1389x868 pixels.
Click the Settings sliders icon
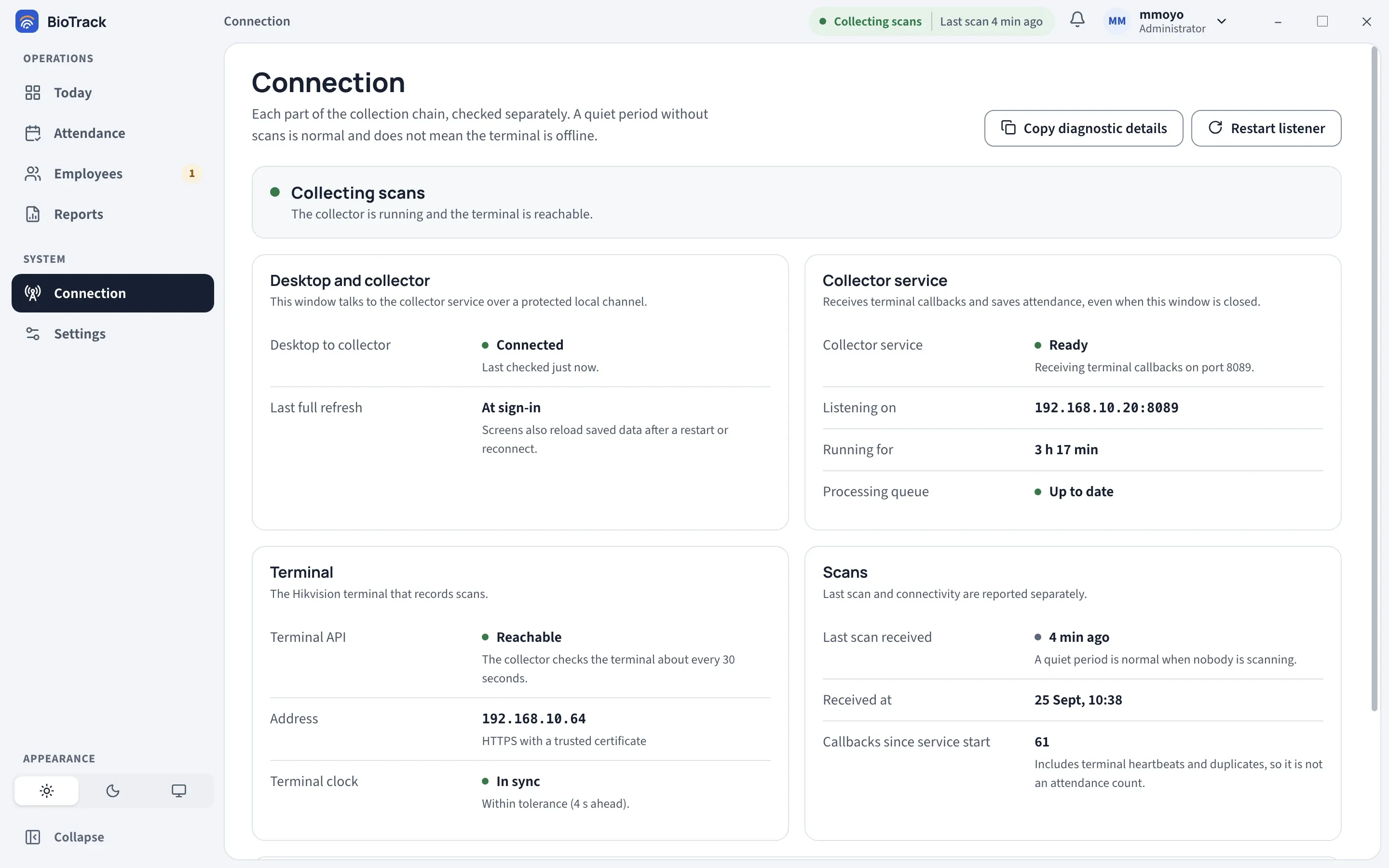[x=33, y=334]
